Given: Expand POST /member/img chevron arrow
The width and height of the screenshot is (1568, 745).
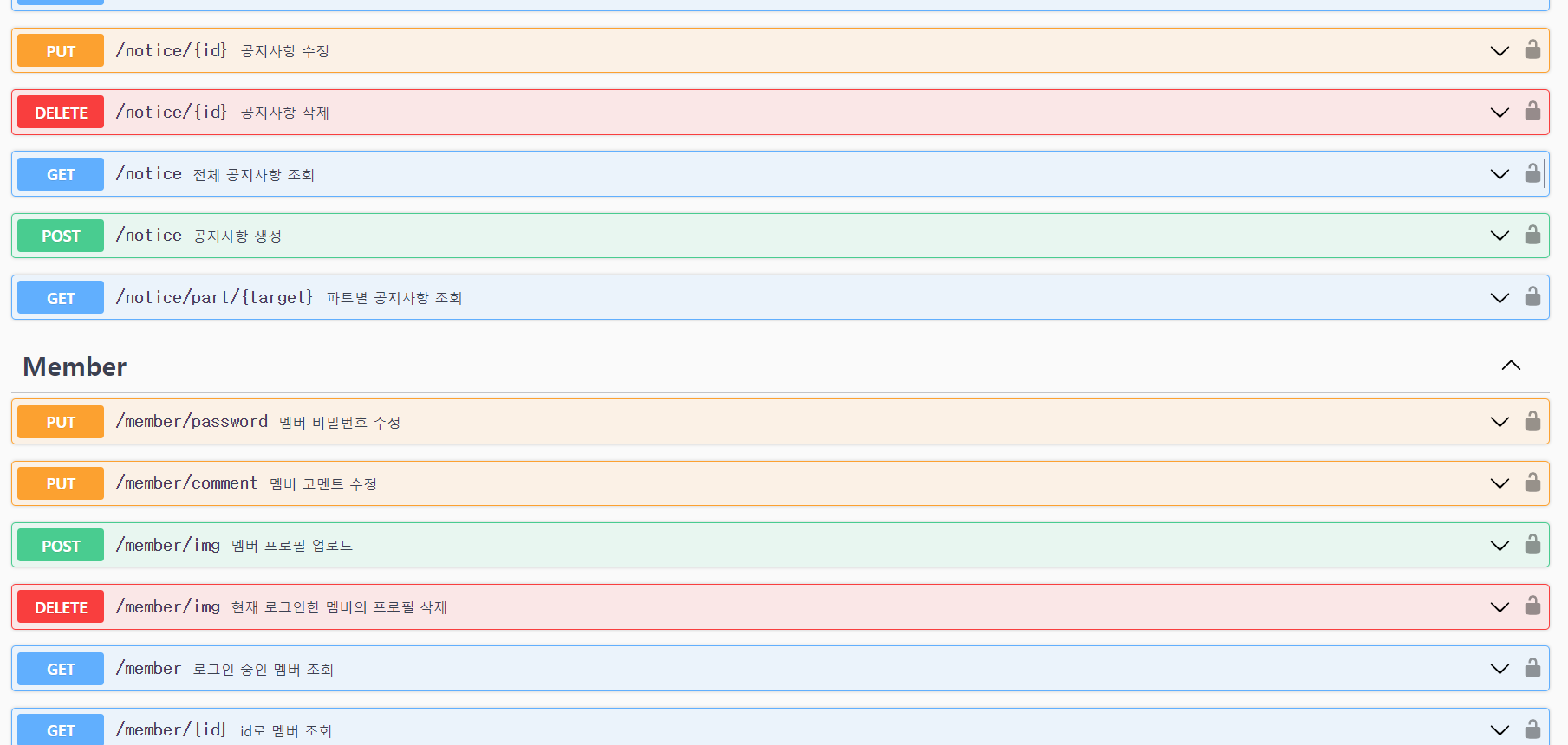Looking at the screenshot, I should click(x=1500, y=546).
